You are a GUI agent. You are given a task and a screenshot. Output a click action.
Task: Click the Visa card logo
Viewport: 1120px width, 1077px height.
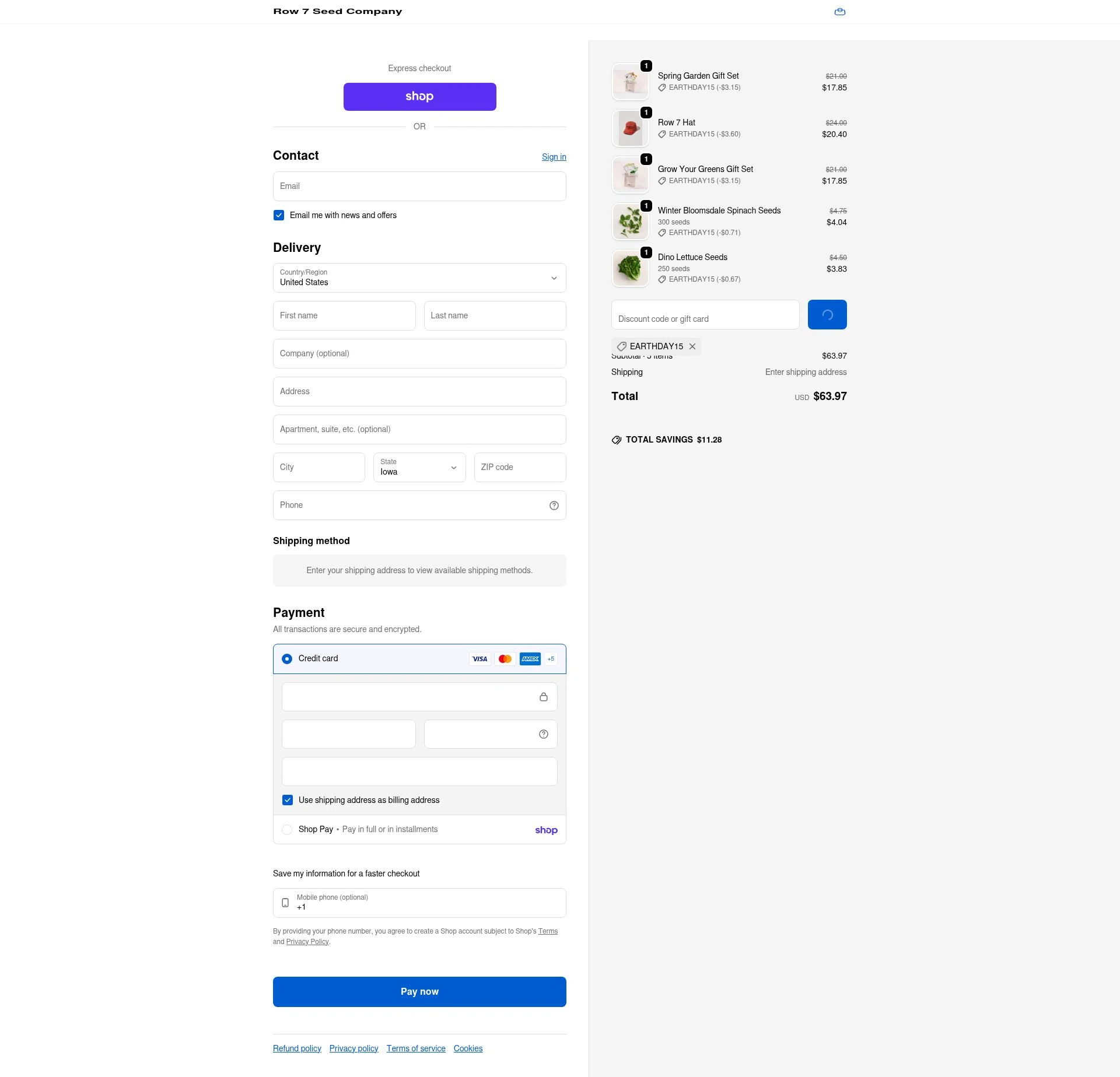480,659
